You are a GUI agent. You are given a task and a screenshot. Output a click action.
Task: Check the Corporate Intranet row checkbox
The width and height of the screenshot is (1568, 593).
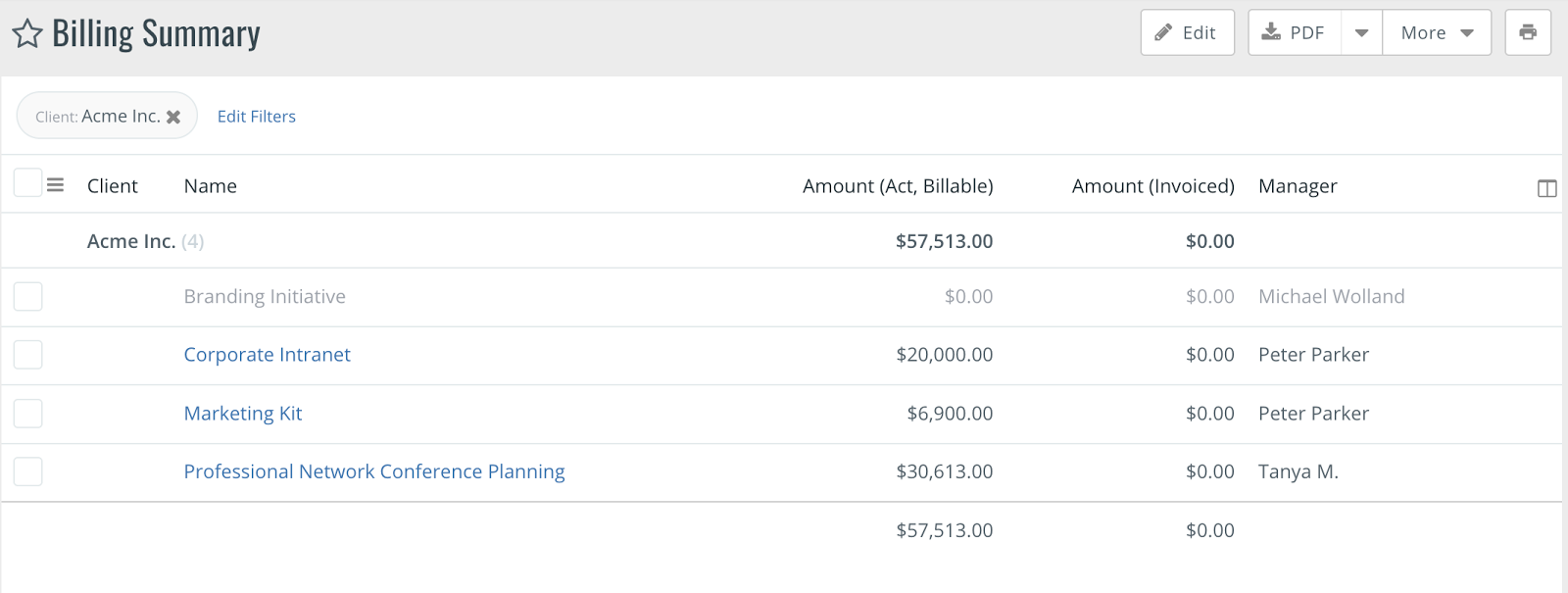point(28,355)
